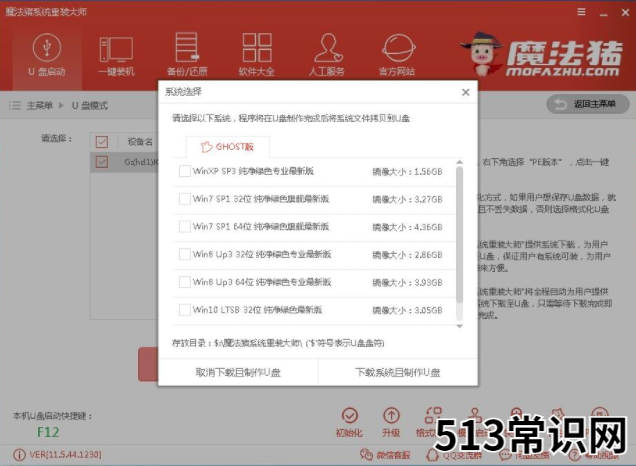Check WinXP SP3 纯净绿色专业最新版
This screenshot has width=636, height=466.
pyautogui.click(x=185, y=171)
